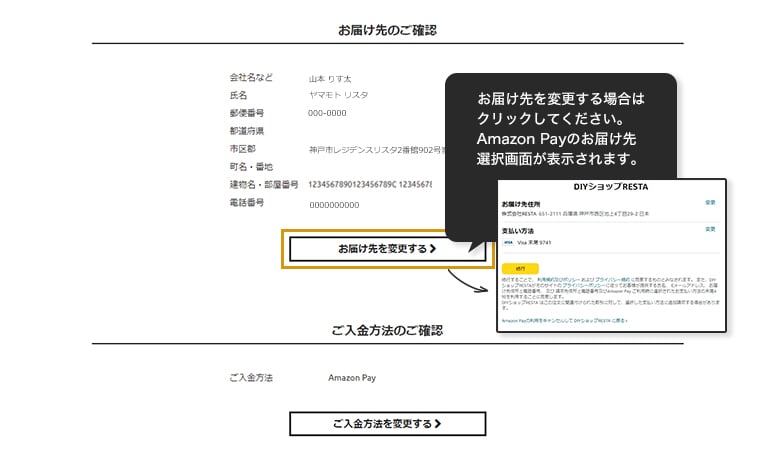Click the ご入金方法のご確認 heading
780x460 pixels.
[387, 330]
